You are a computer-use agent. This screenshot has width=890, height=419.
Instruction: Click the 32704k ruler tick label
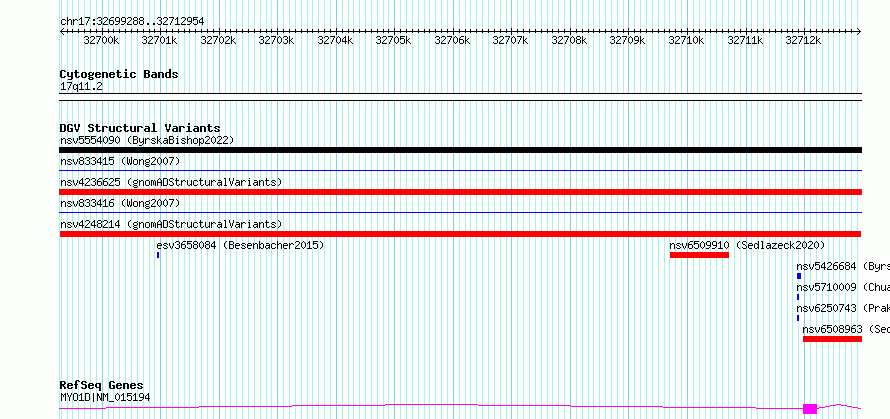tap(335, 40)
